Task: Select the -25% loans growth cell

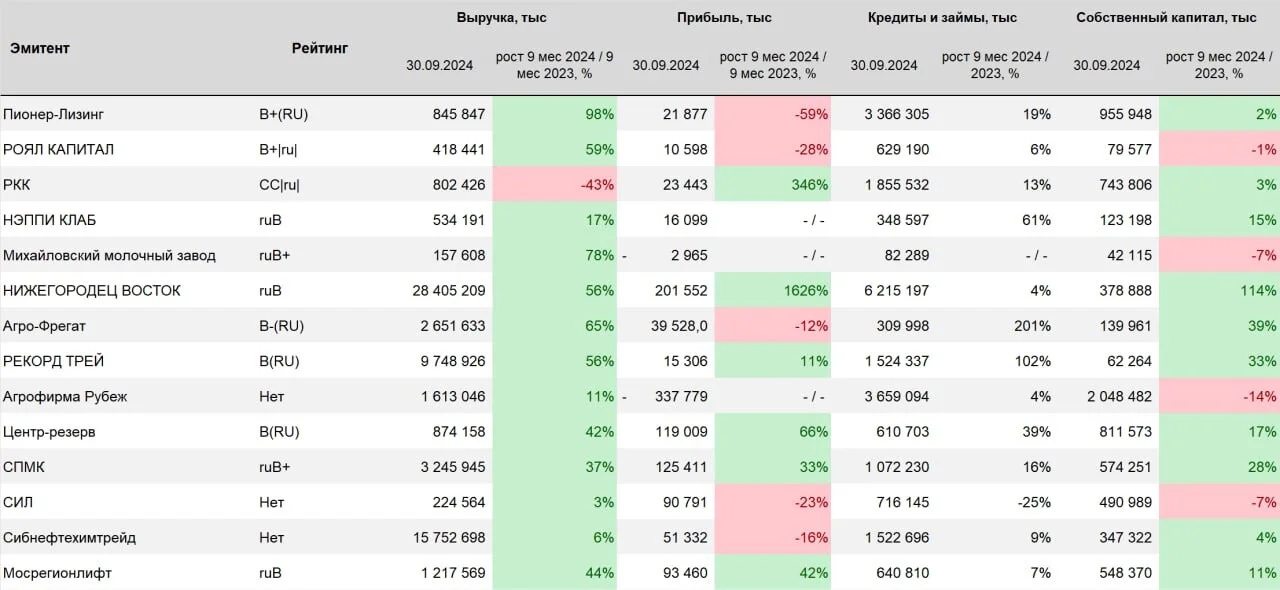Action: 1034,502
